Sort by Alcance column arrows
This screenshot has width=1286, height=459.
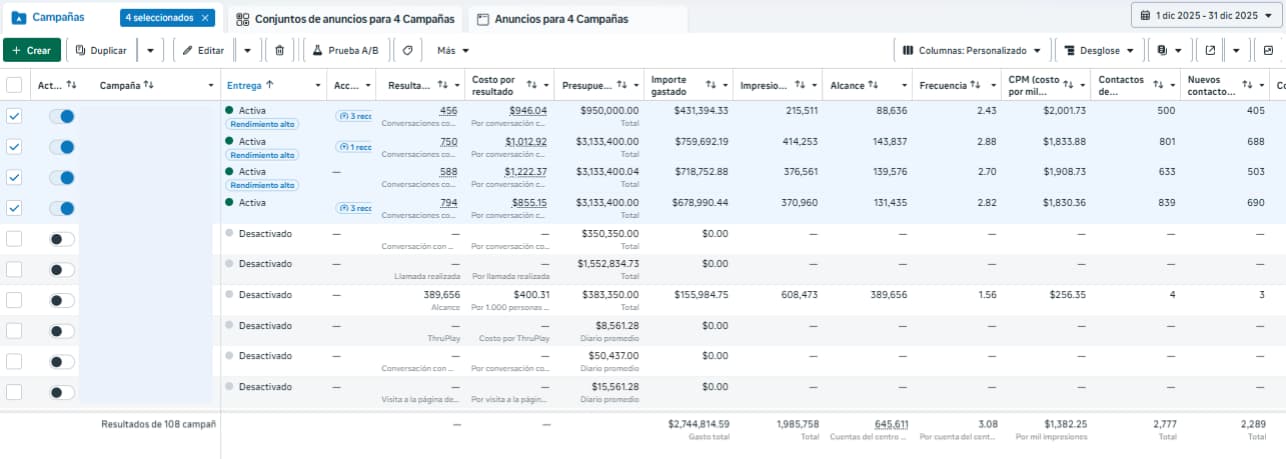tap(873, 85)
